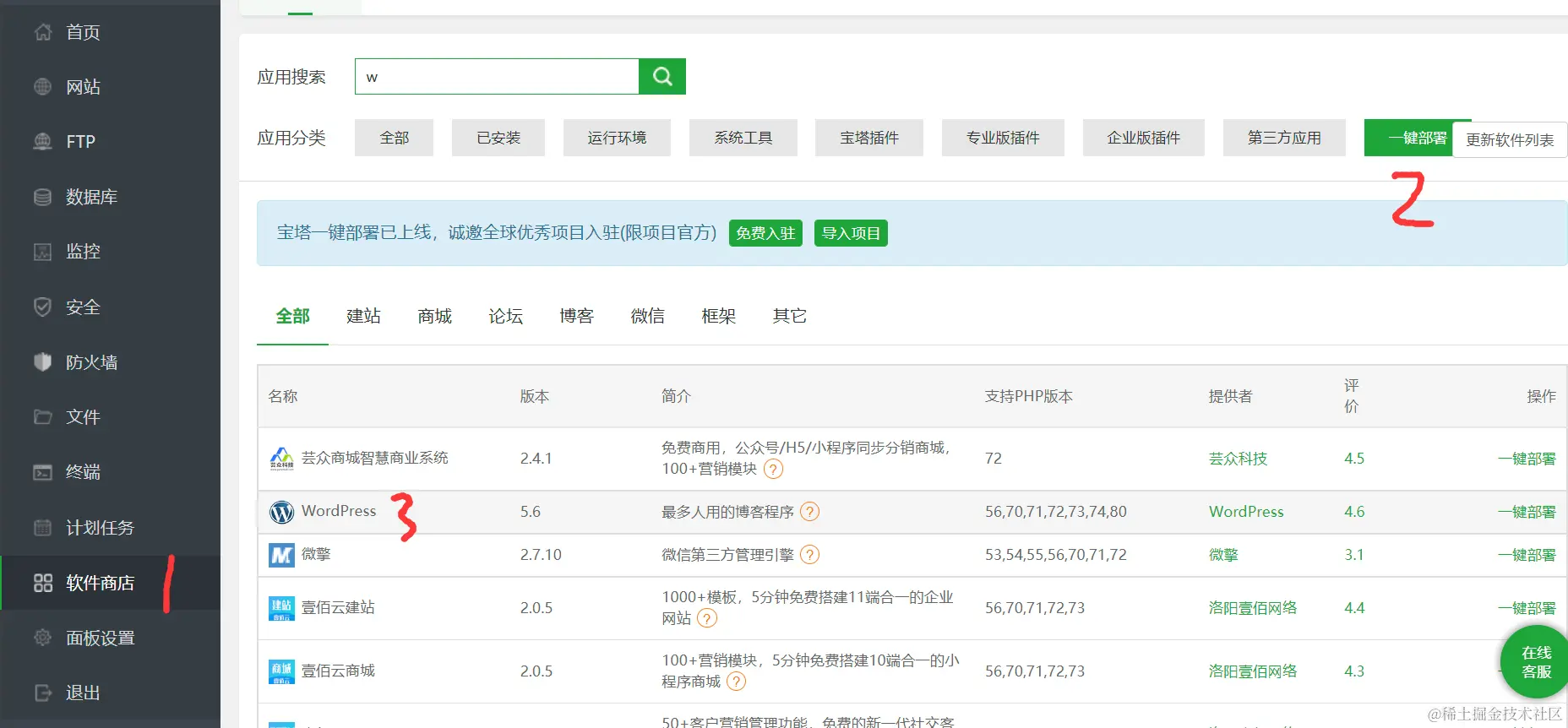Click the FTP sidebar icon
Screen dimensions: 1568x728
(43, 141)
